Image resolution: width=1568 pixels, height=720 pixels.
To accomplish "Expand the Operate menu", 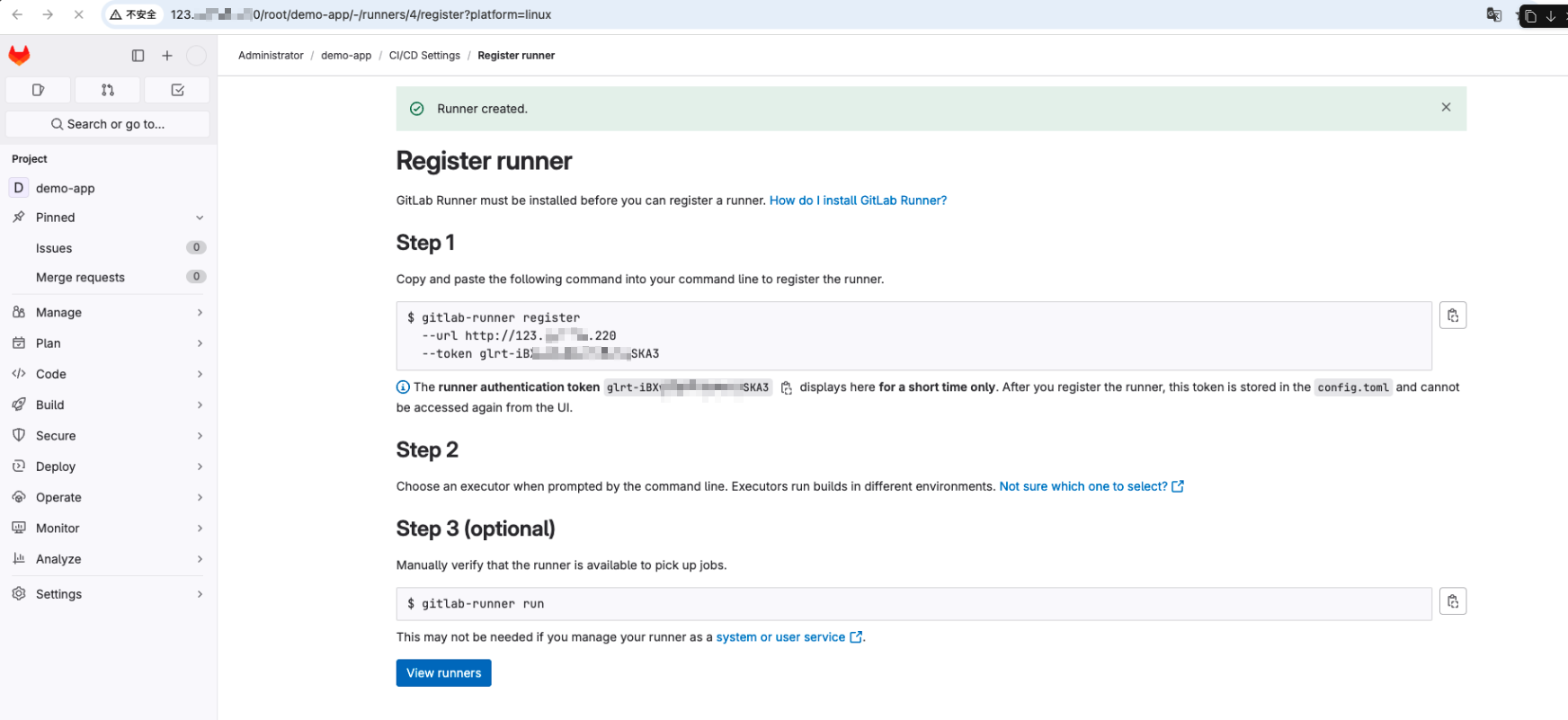I will (x=108, y=497).
